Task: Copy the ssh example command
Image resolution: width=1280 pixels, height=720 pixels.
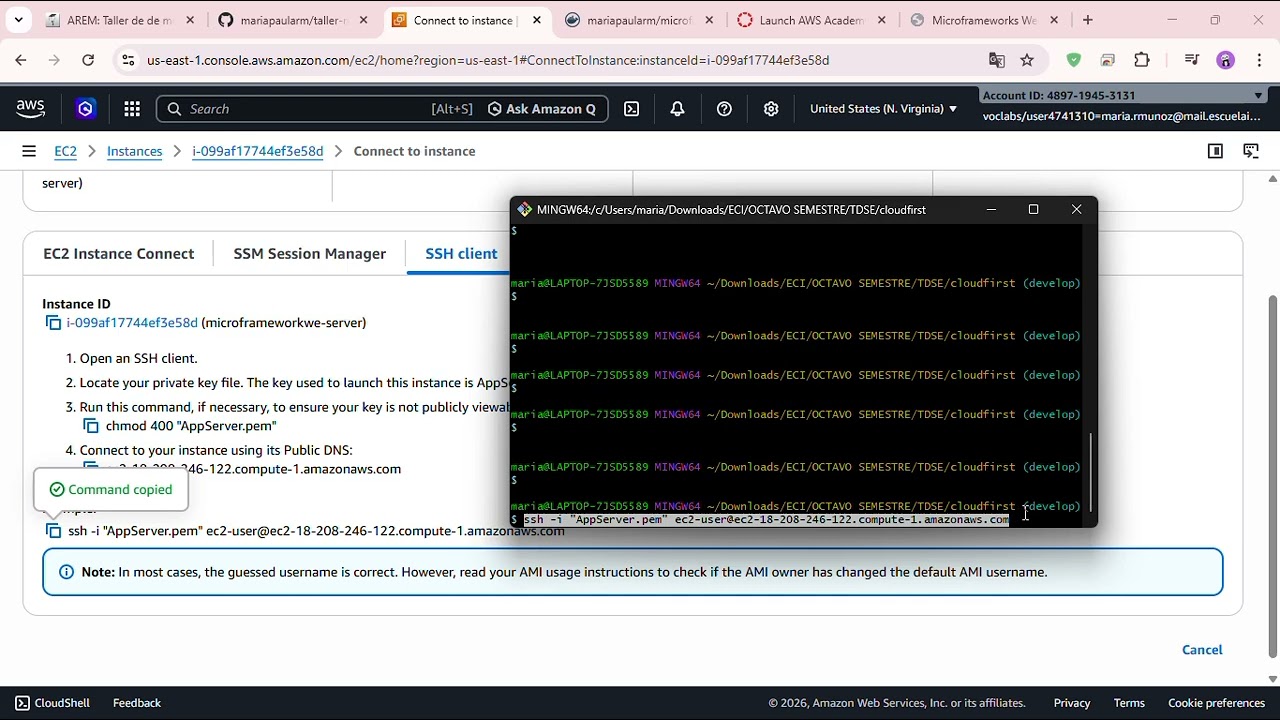Action: [x=54, y=531]
